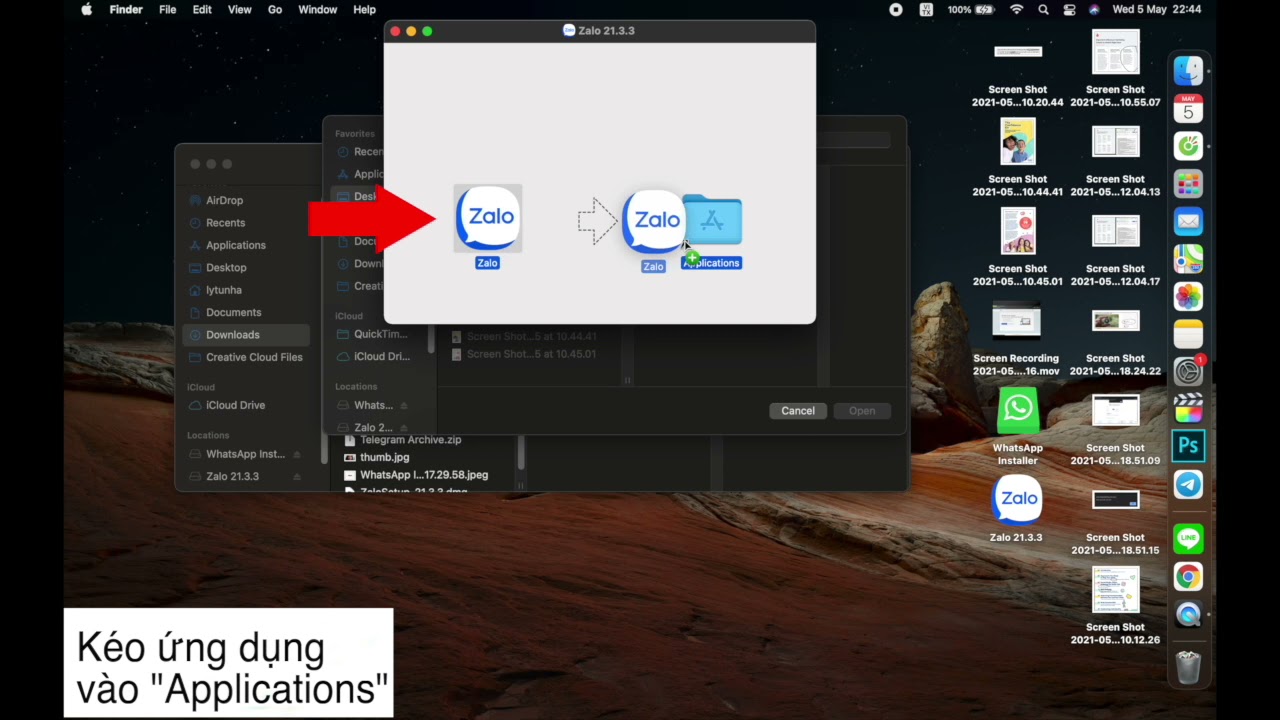This screenshot has height=720, width=1280.
Task: Select Screen Shot 2021-05...18.24.22 on desktop
Action: pyautogui.click(x=1115, y=343)
